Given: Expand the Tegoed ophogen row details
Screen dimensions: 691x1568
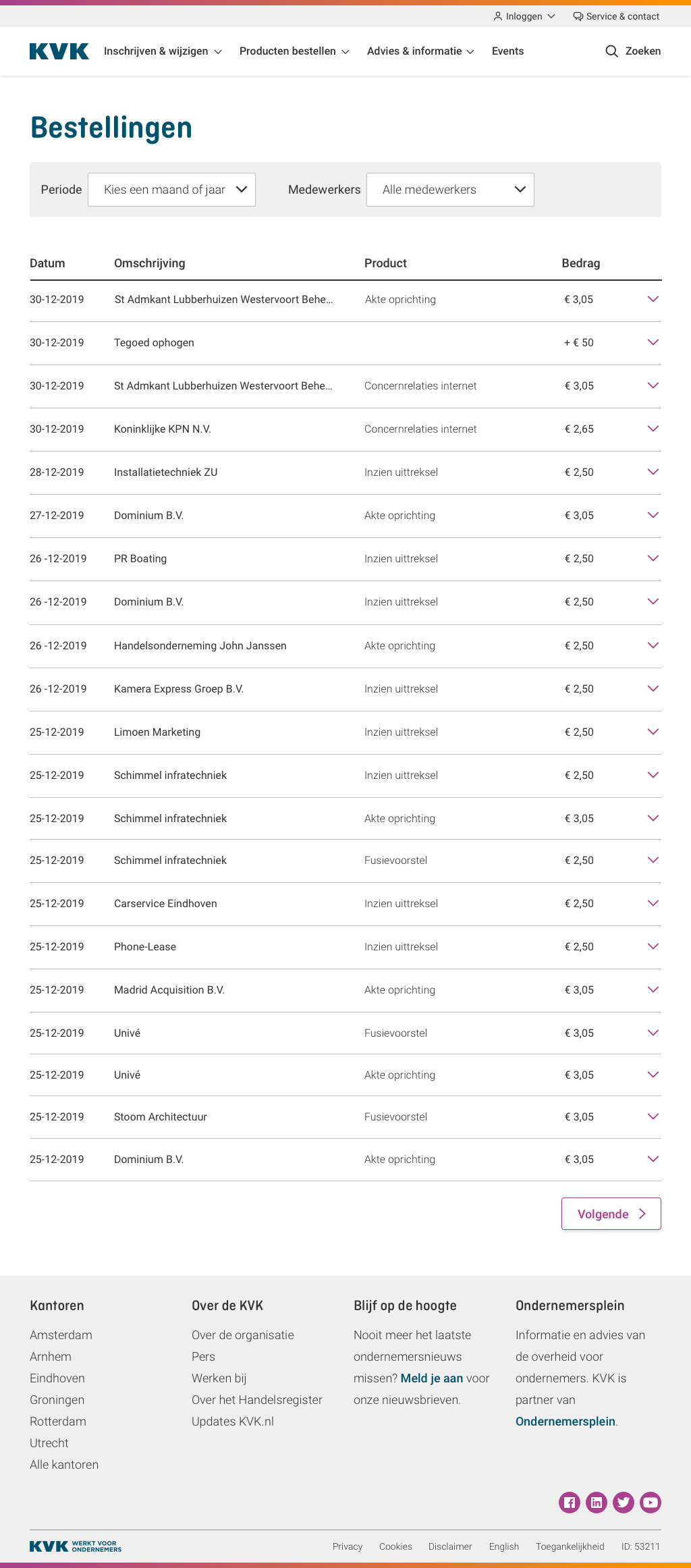Looking at the screenshot, I should 653,342.
